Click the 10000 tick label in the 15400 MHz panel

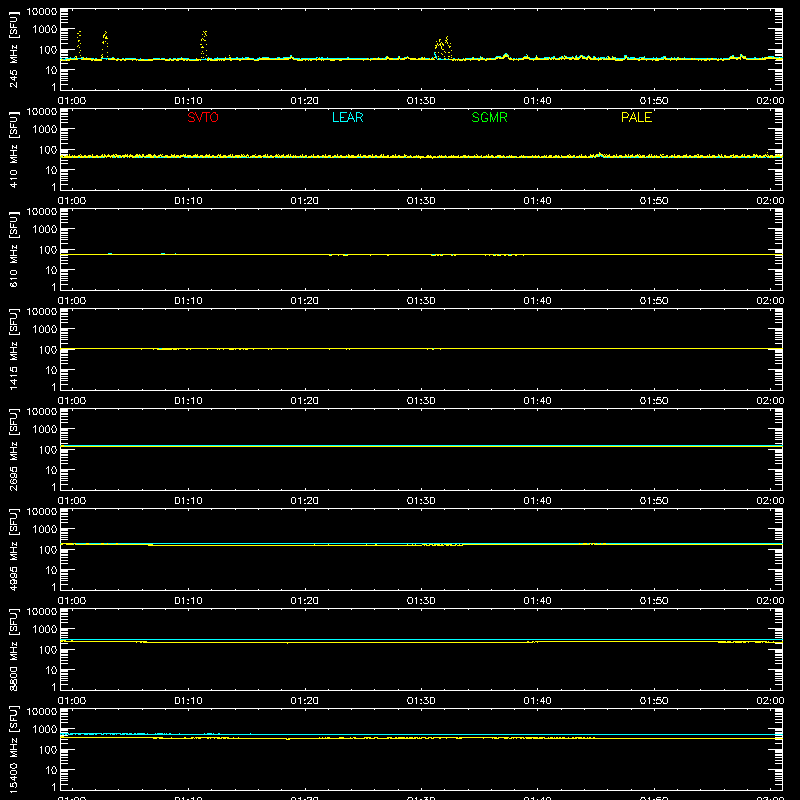coord(42,712)
